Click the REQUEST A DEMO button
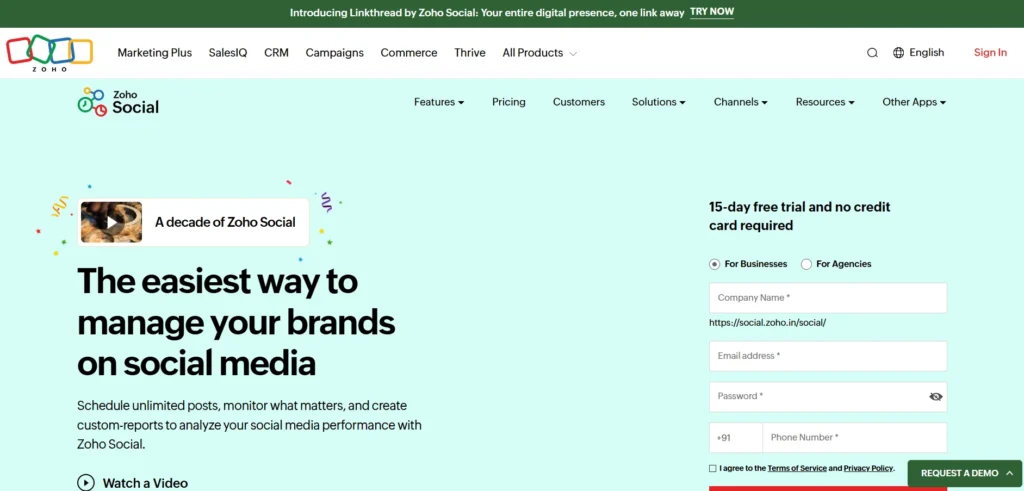The height and width of the screenshot is (491, 1024). pyautogui.click(x=965, y=473)
